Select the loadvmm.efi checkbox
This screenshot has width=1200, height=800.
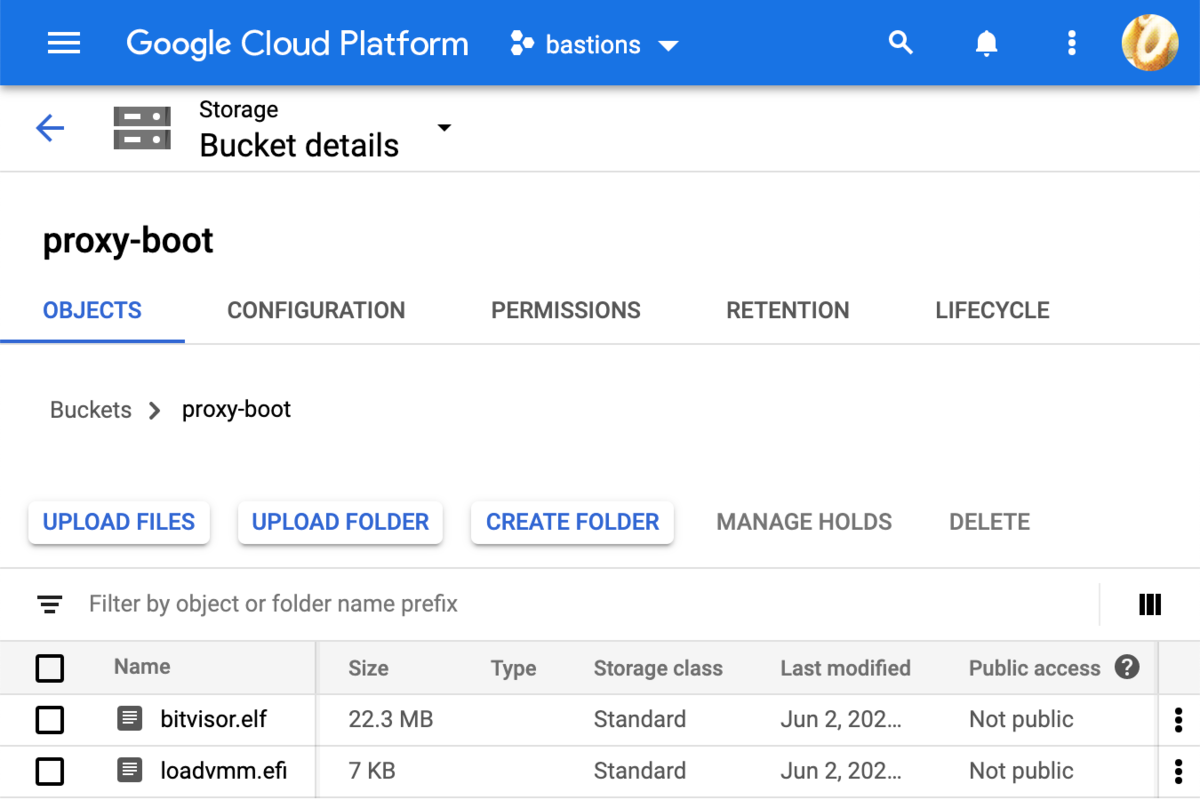tap(50, 771)
